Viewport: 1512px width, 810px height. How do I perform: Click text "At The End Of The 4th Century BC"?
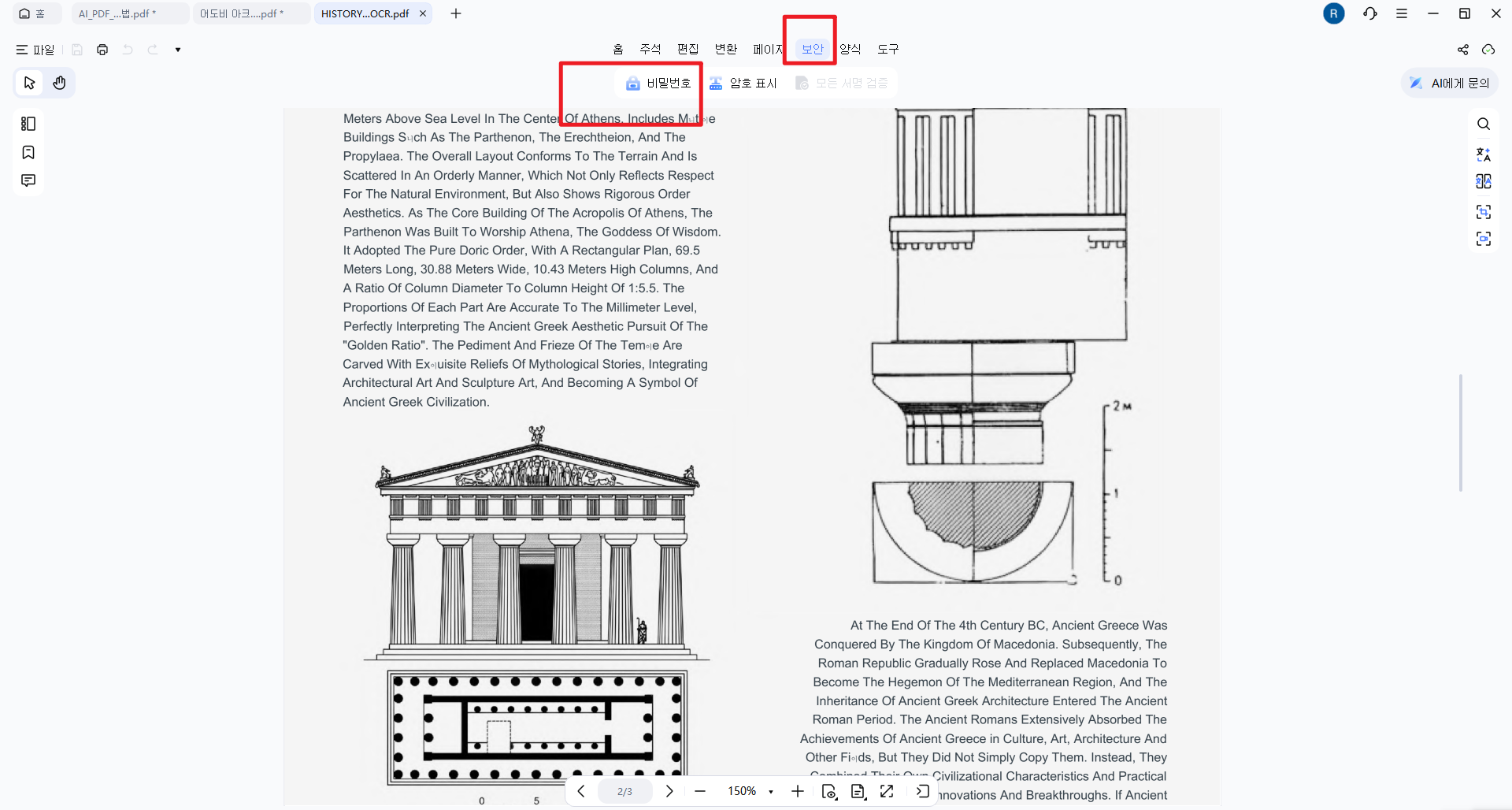coord(950,626)
